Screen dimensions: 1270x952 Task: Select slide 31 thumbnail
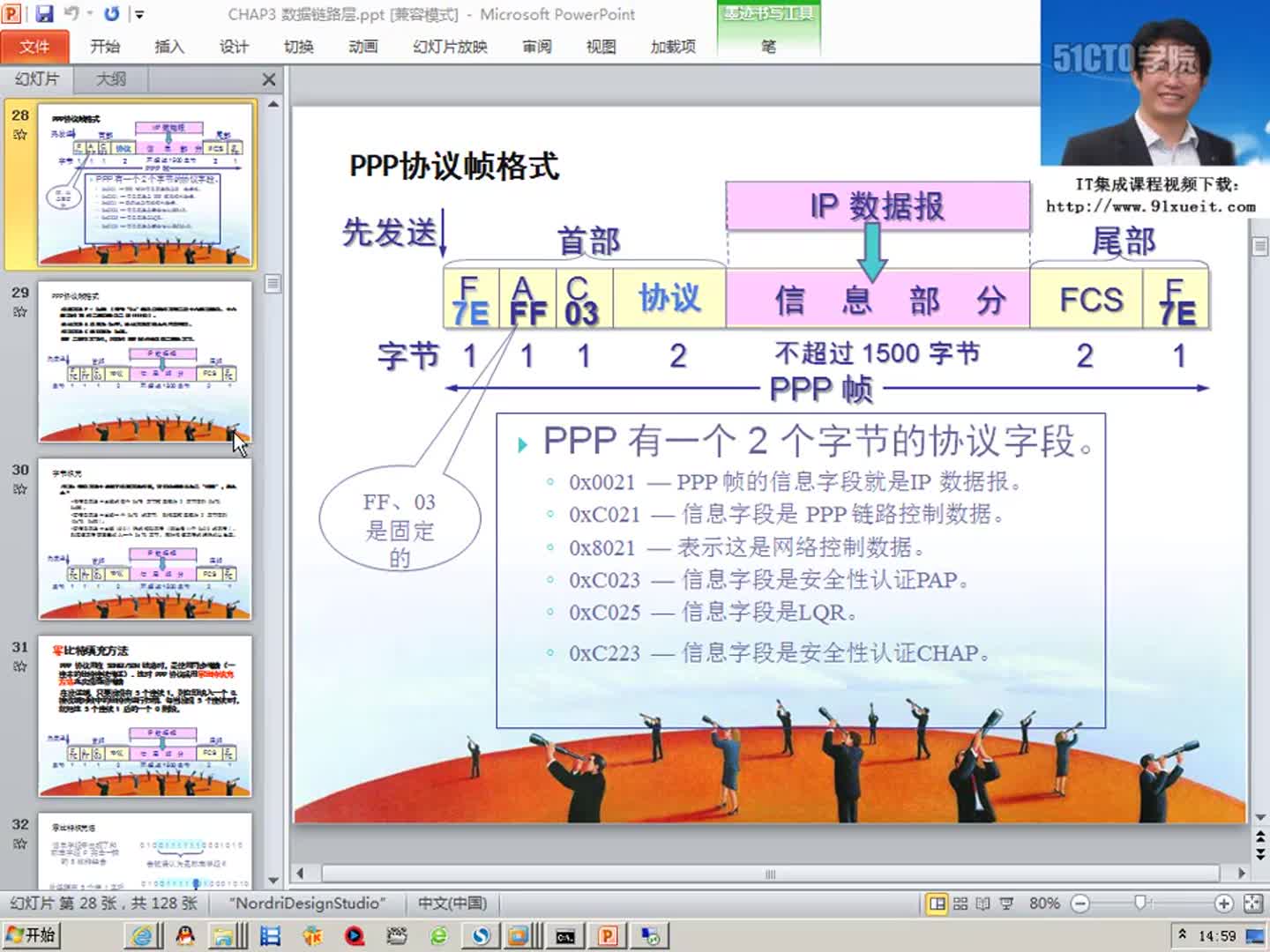[x=145, y=716]
